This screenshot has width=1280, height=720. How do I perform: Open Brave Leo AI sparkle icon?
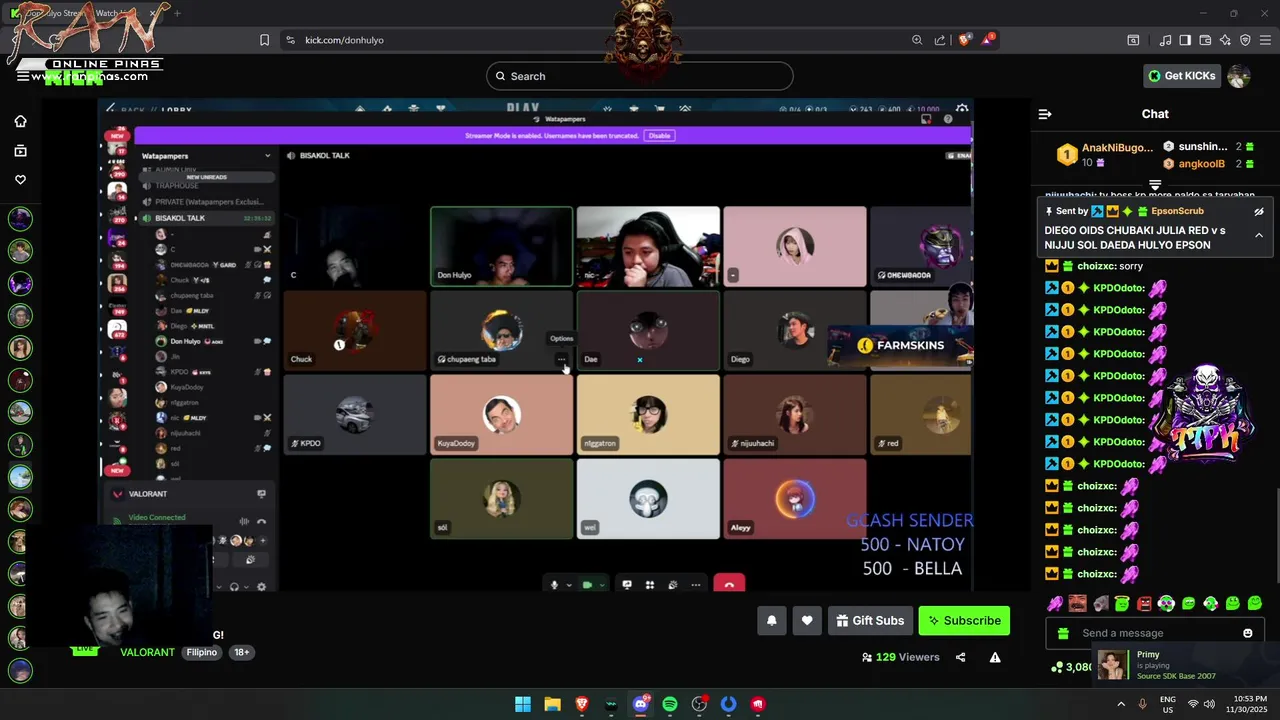click(x=1225, y=40)
